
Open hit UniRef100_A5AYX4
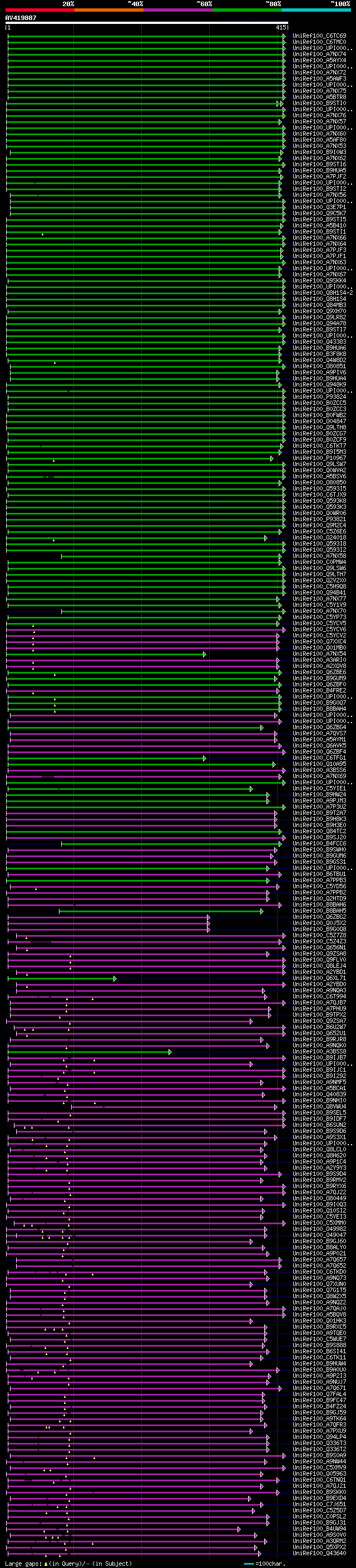click(x=319, y=60)
